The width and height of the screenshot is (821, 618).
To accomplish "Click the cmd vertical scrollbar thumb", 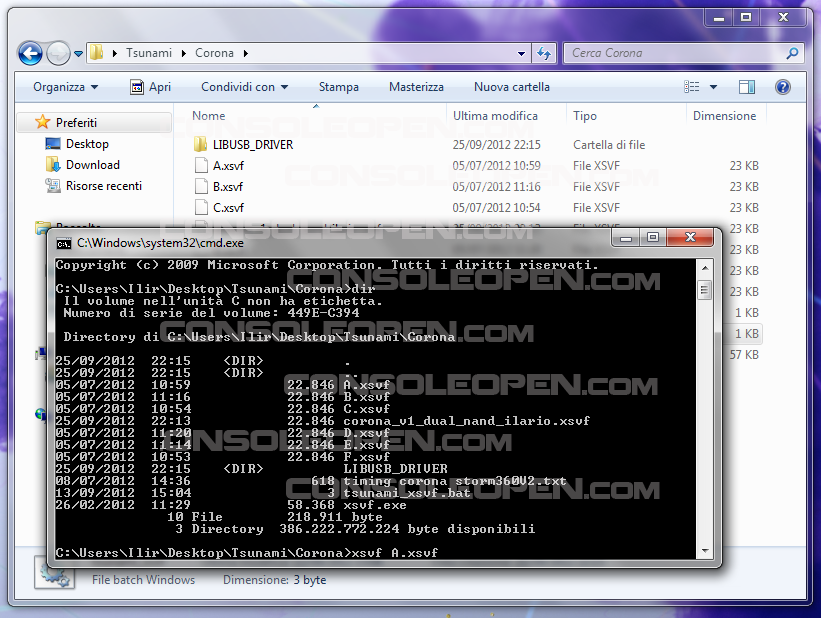I will [705, 290].
